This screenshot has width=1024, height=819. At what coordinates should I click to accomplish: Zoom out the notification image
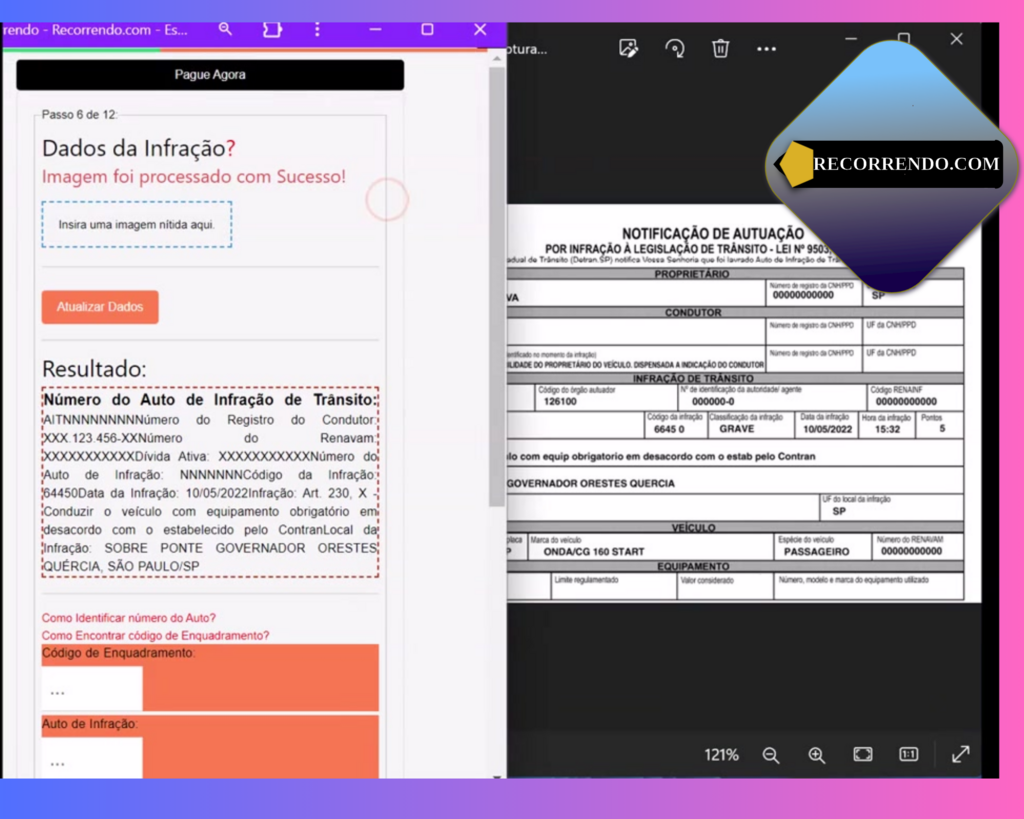771,755
